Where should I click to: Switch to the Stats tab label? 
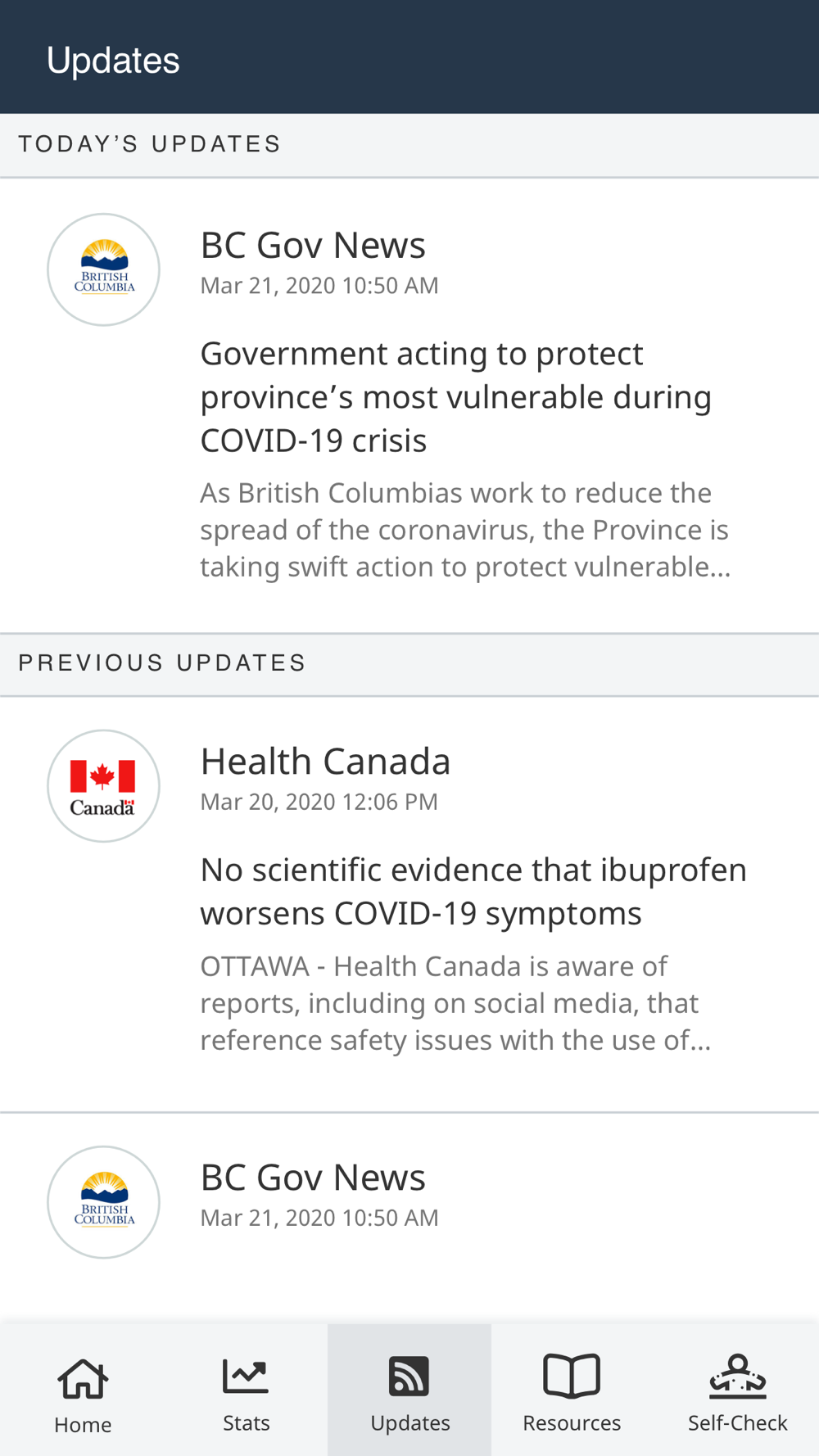[x=247, y=1423]
